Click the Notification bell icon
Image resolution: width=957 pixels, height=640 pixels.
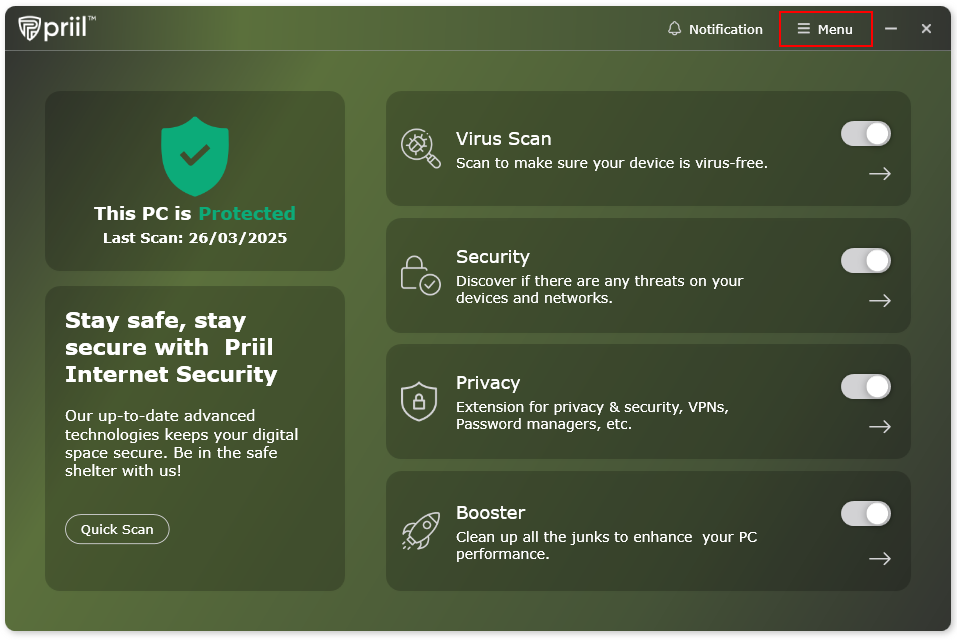674,29
